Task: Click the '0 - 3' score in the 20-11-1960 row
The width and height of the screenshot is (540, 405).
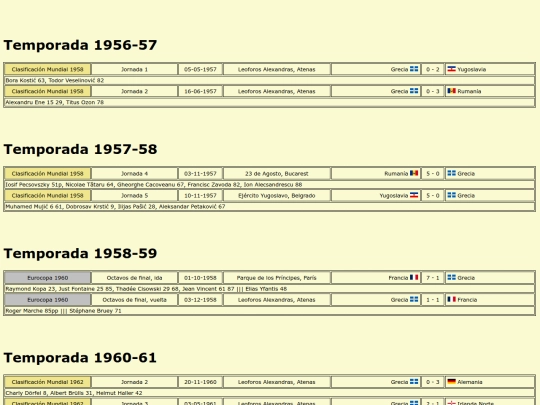Action: tap(433, 382)
